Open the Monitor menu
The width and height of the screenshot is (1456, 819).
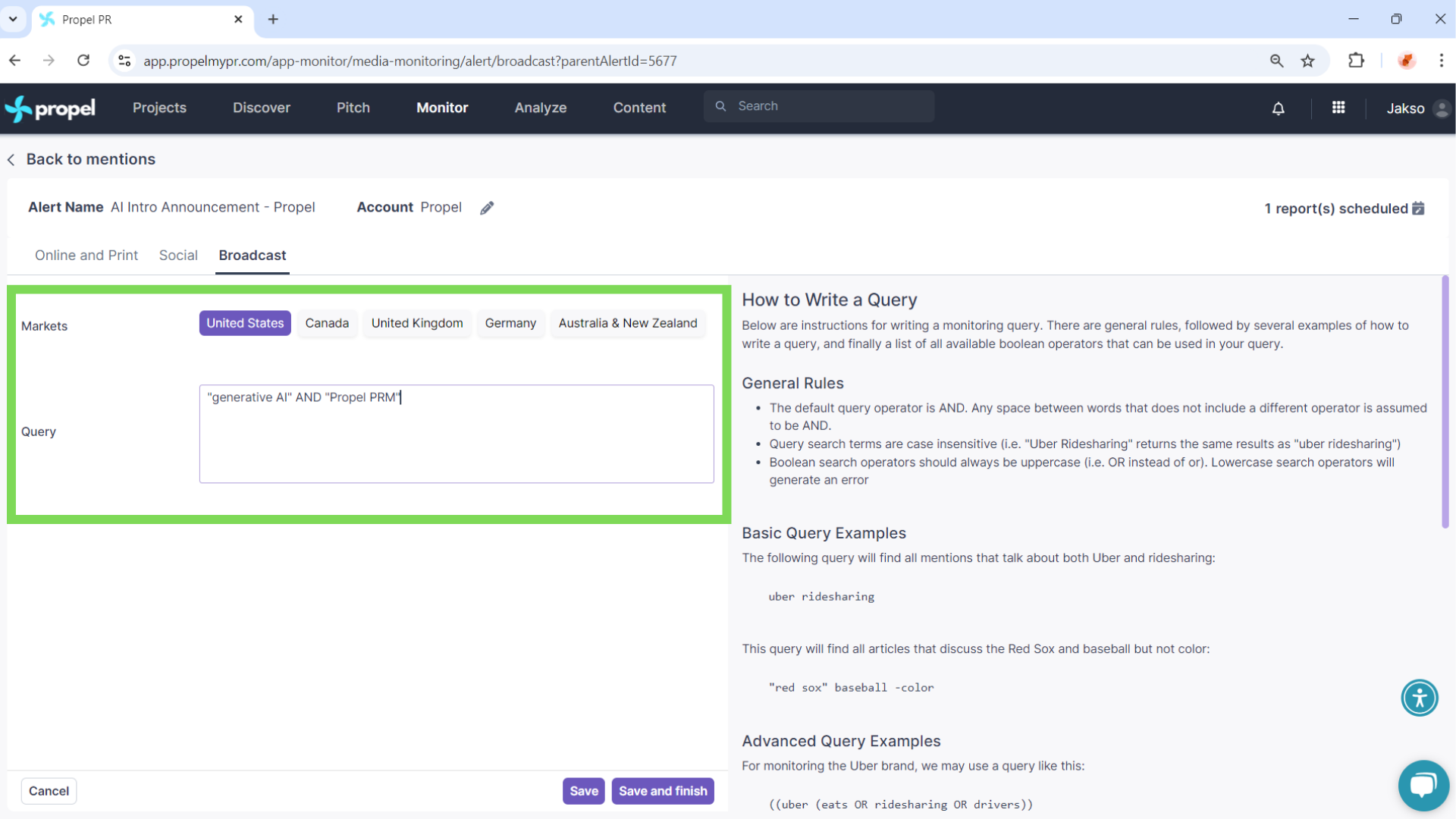click(x=442, y=108)
